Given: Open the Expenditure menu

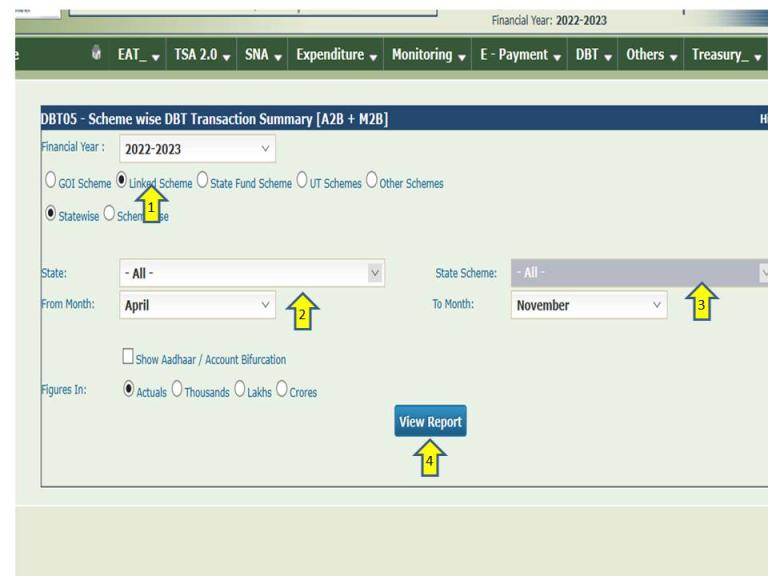Looking at the screenshot, I should (336, 54).
